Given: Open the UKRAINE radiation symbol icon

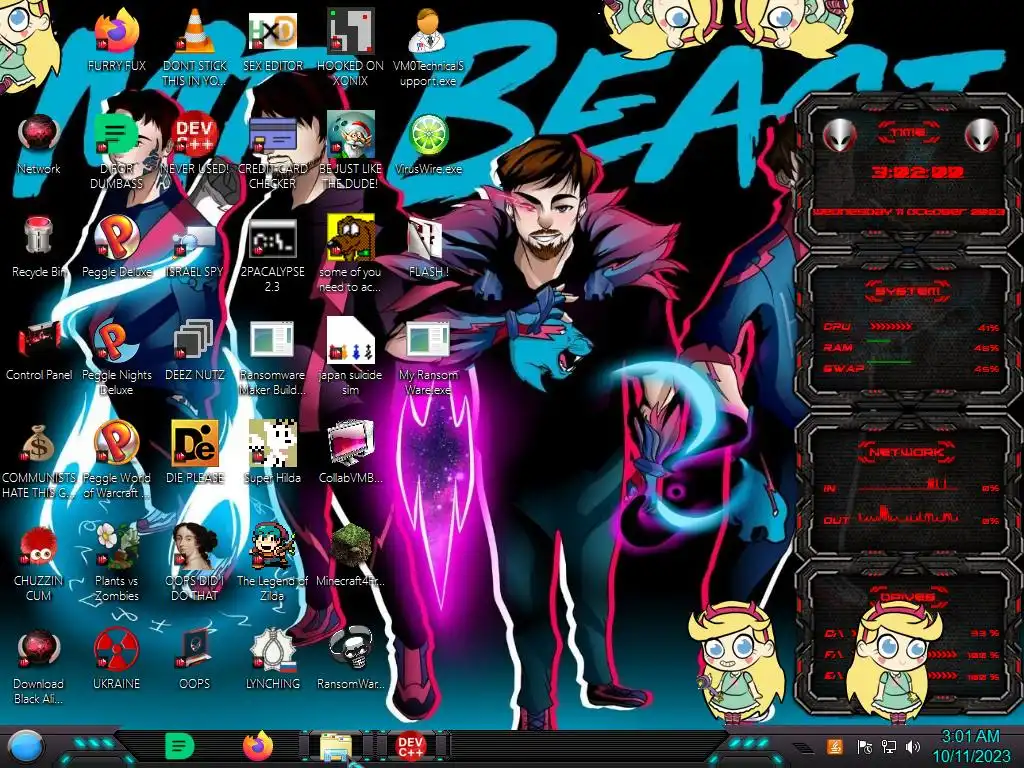Looking at the screenshot, I should [x=116, y=650].
